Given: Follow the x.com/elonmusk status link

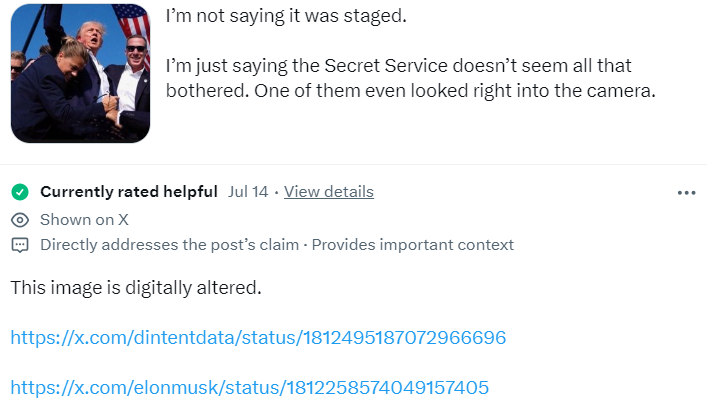Looking at the screenshot, I should (x=250, y=388).
